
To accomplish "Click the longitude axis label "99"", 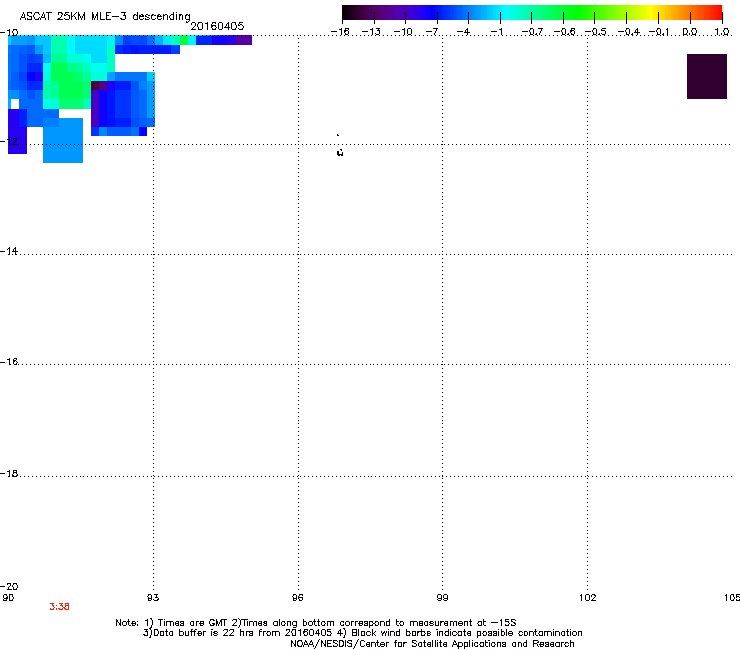I will pyautogui.click(x=442, y=598).
